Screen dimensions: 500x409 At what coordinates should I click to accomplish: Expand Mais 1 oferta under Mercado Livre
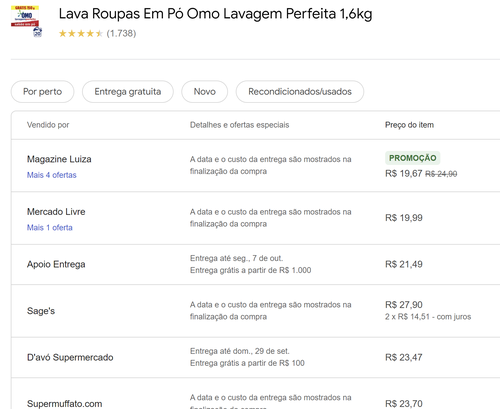pos(50,228)
